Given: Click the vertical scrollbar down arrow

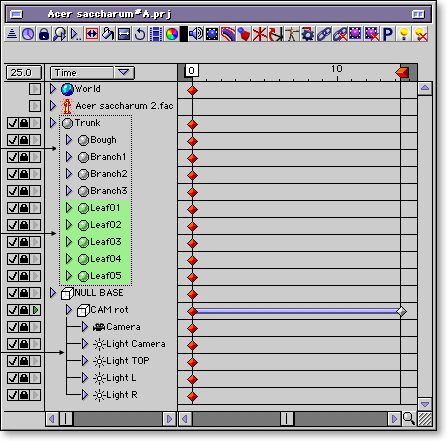Looking at the screenshot, I should coord(425,404).
